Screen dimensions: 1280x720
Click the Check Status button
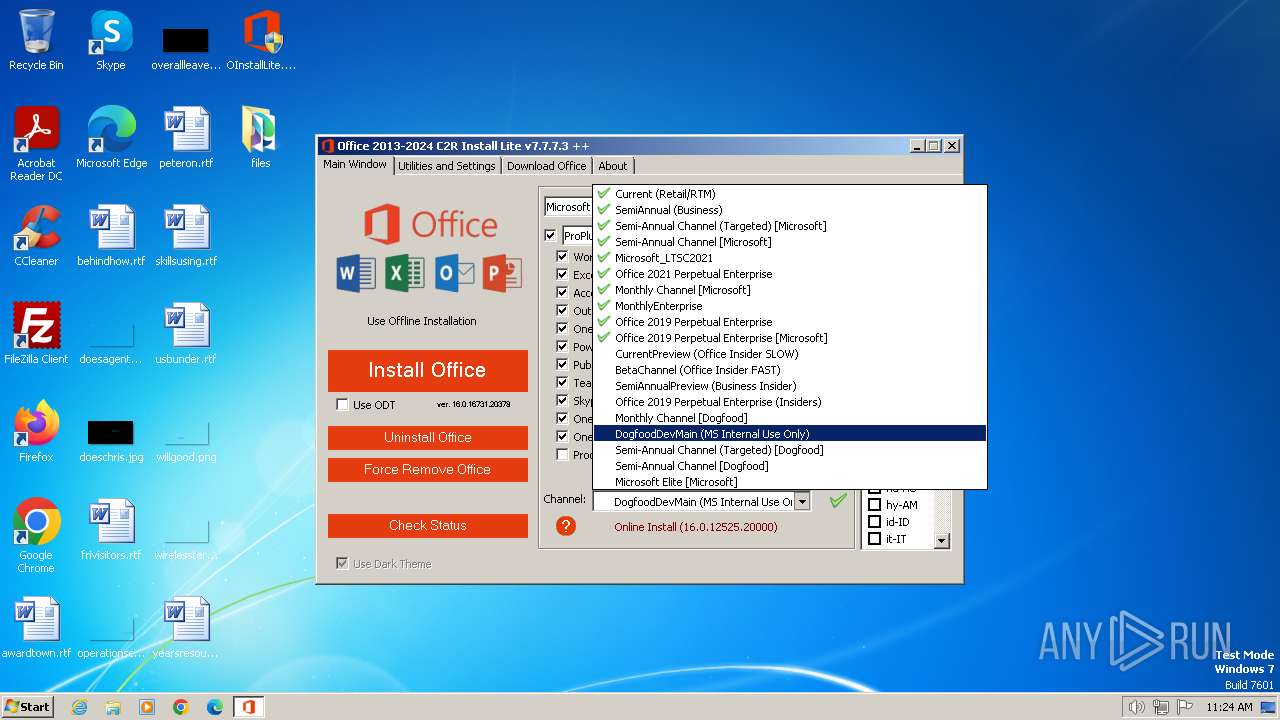click(428, 525)
